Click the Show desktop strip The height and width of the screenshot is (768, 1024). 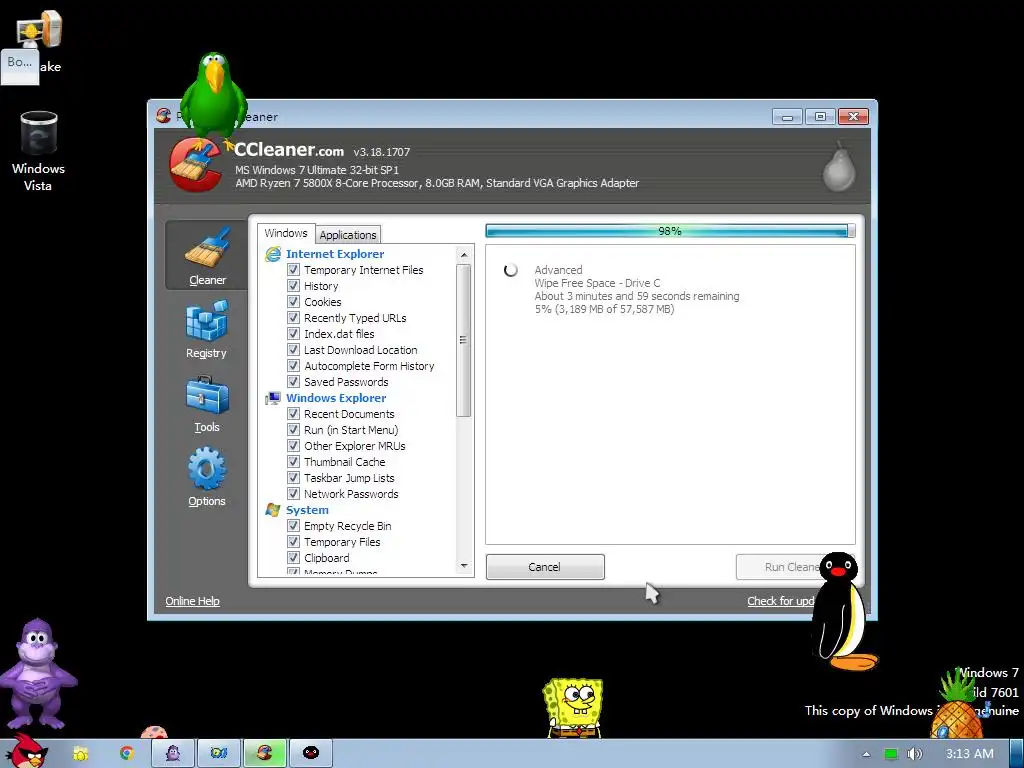click(1017, 754)
